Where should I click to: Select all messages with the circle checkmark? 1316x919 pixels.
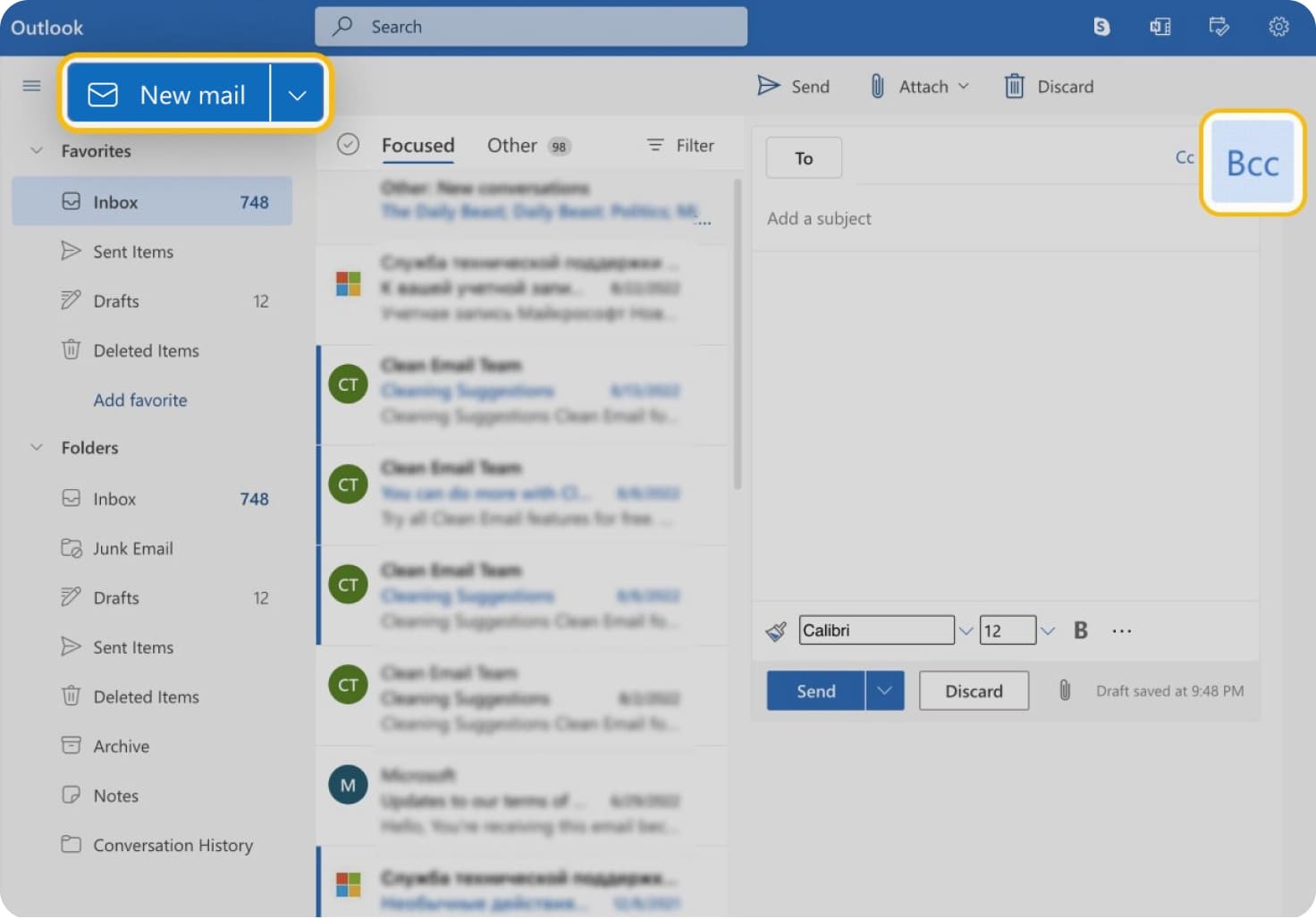[x=348, y=144]
